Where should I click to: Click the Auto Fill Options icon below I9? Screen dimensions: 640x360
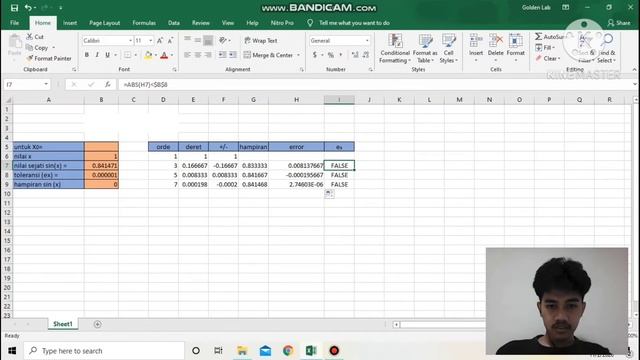point(329,194)
